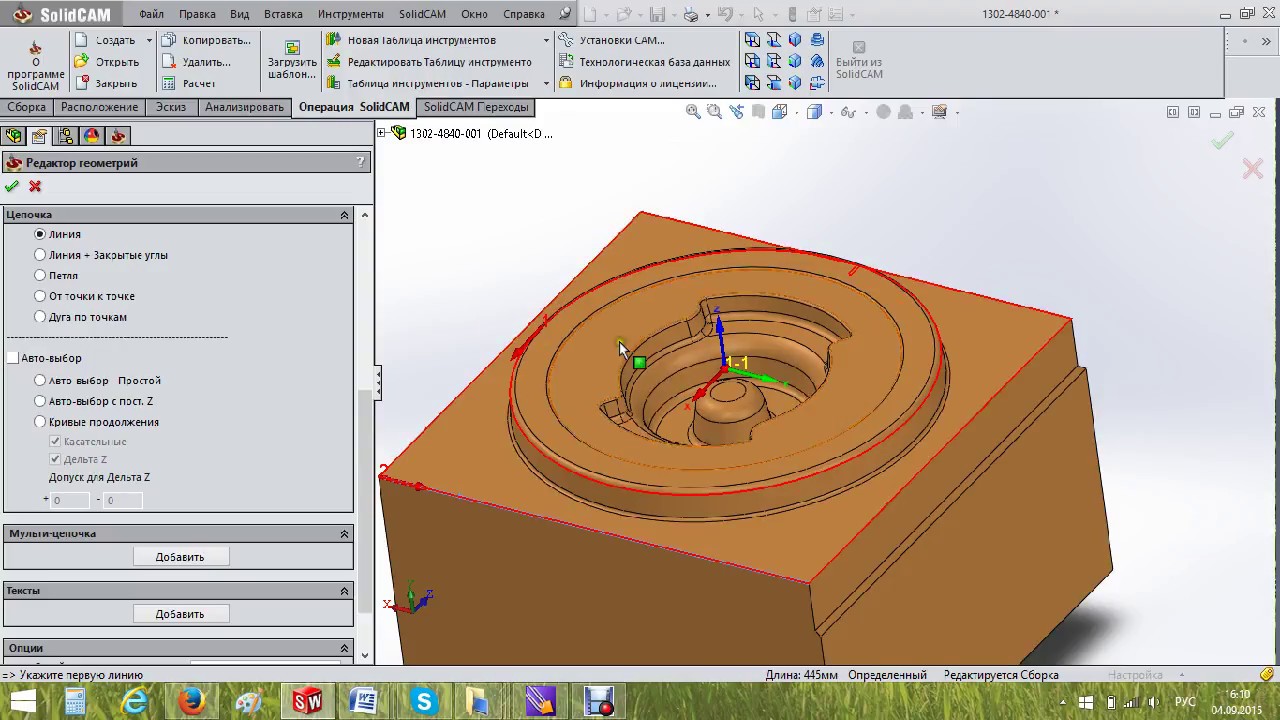This screenshot has width=1280, height=720.
Task: Enable the Авто-выбор checkbox
Action: (13, 358)
